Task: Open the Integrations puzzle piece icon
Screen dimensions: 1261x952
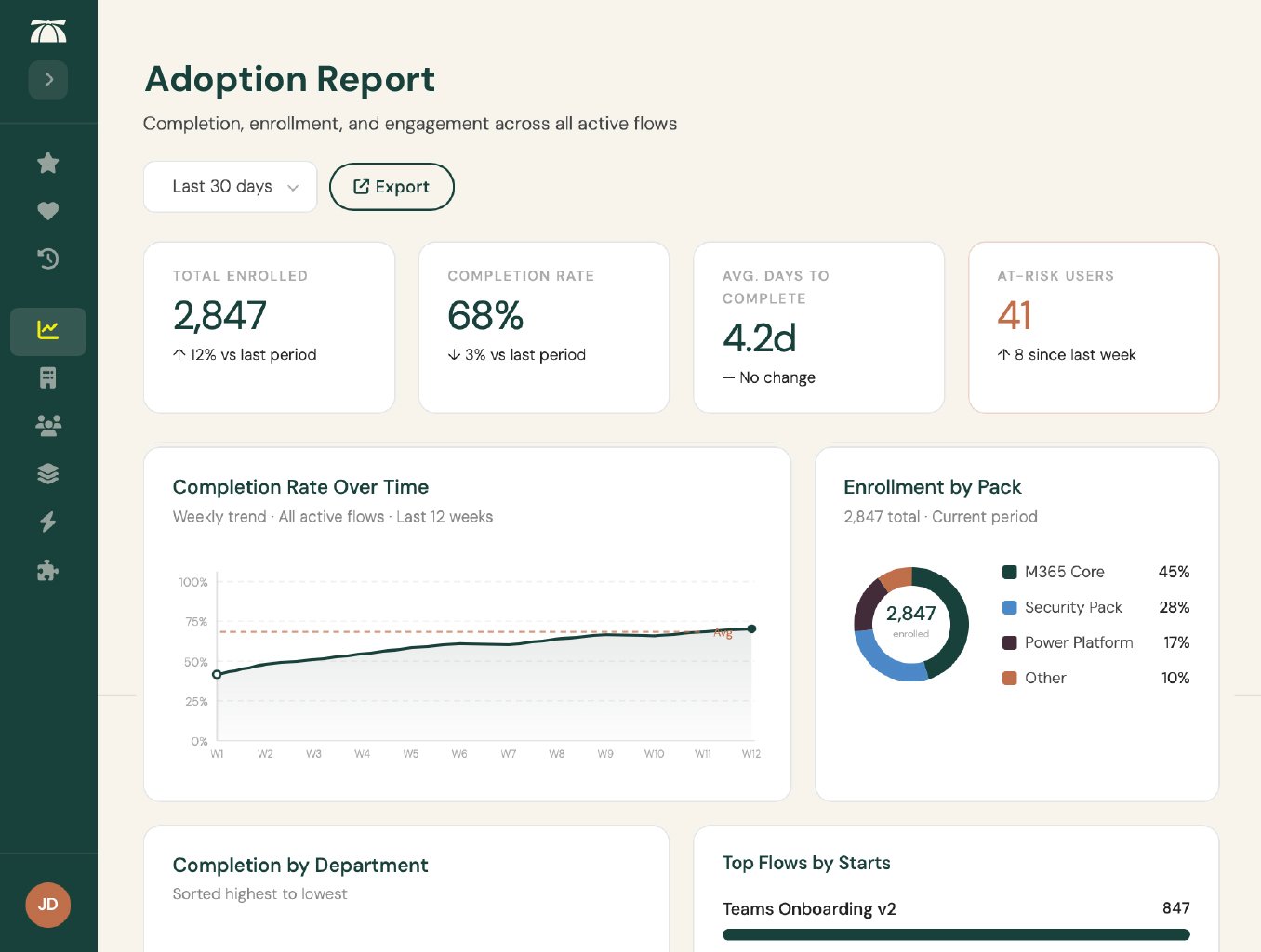Action: 47,570
